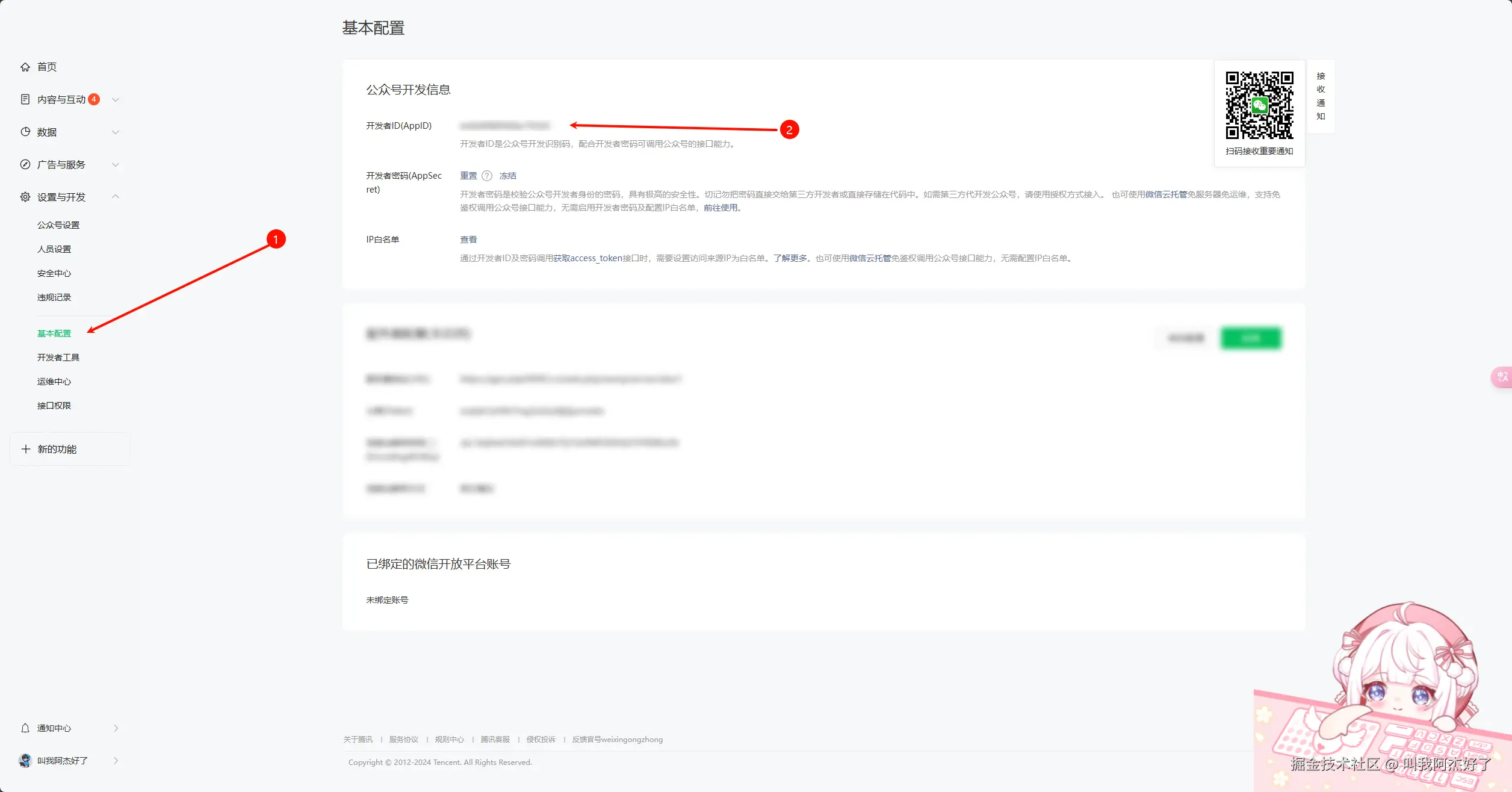Click the bell icon for 通知中心
Viewport: 1512px width, 792px height.
point(25,728)
